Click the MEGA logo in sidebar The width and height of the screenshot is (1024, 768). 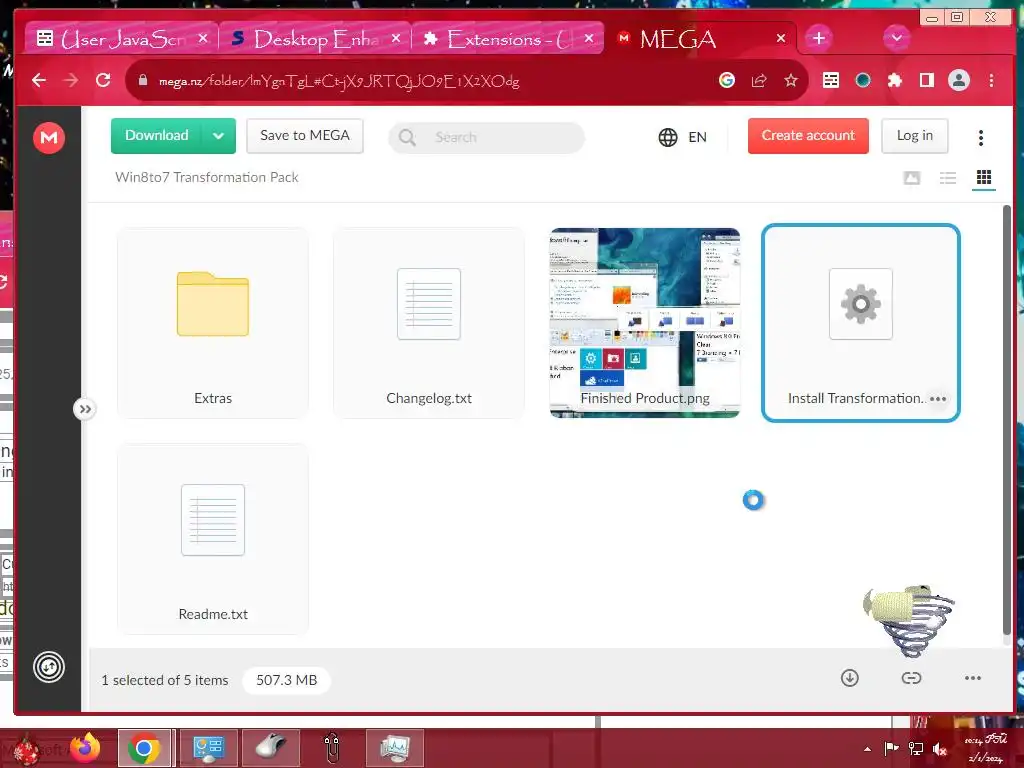[49, 138]
